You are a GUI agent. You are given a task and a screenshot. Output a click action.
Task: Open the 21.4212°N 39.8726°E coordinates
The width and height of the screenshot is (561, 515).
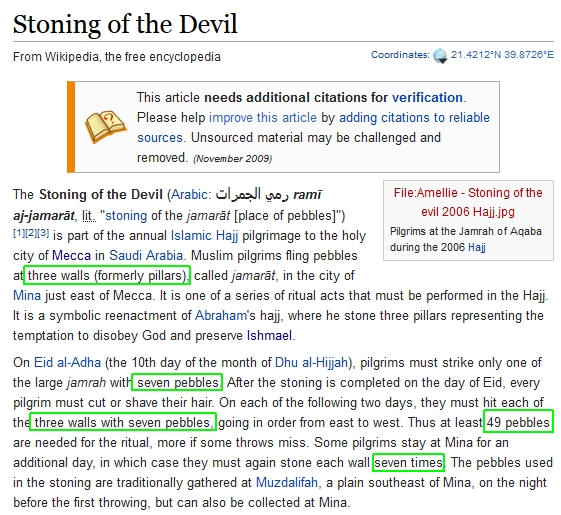point(502,55)
